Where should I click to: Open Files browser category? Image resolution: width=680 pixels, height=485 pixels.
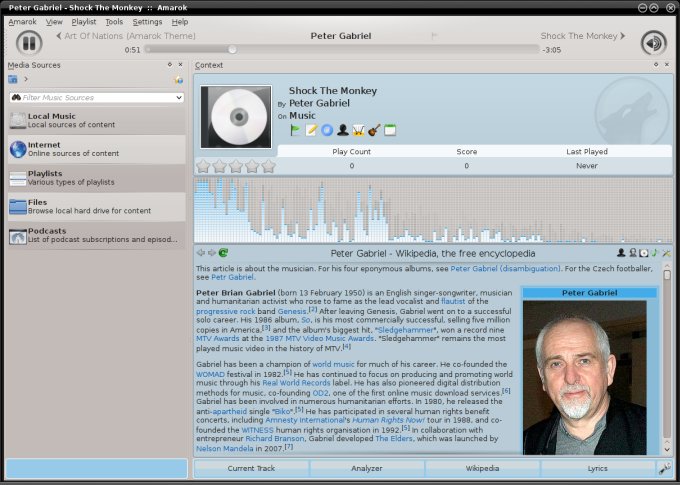(96, 206)
